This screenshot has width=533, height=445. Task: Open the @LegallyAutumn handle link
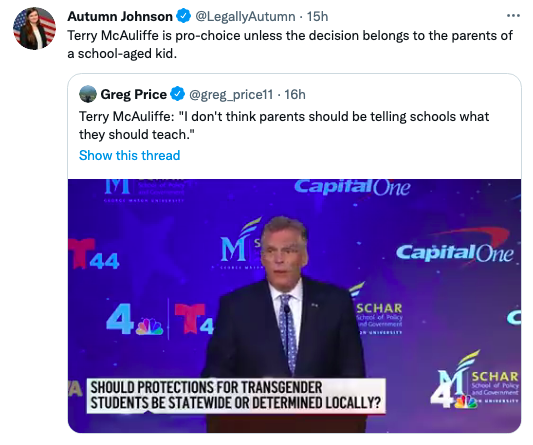[245, 16]
